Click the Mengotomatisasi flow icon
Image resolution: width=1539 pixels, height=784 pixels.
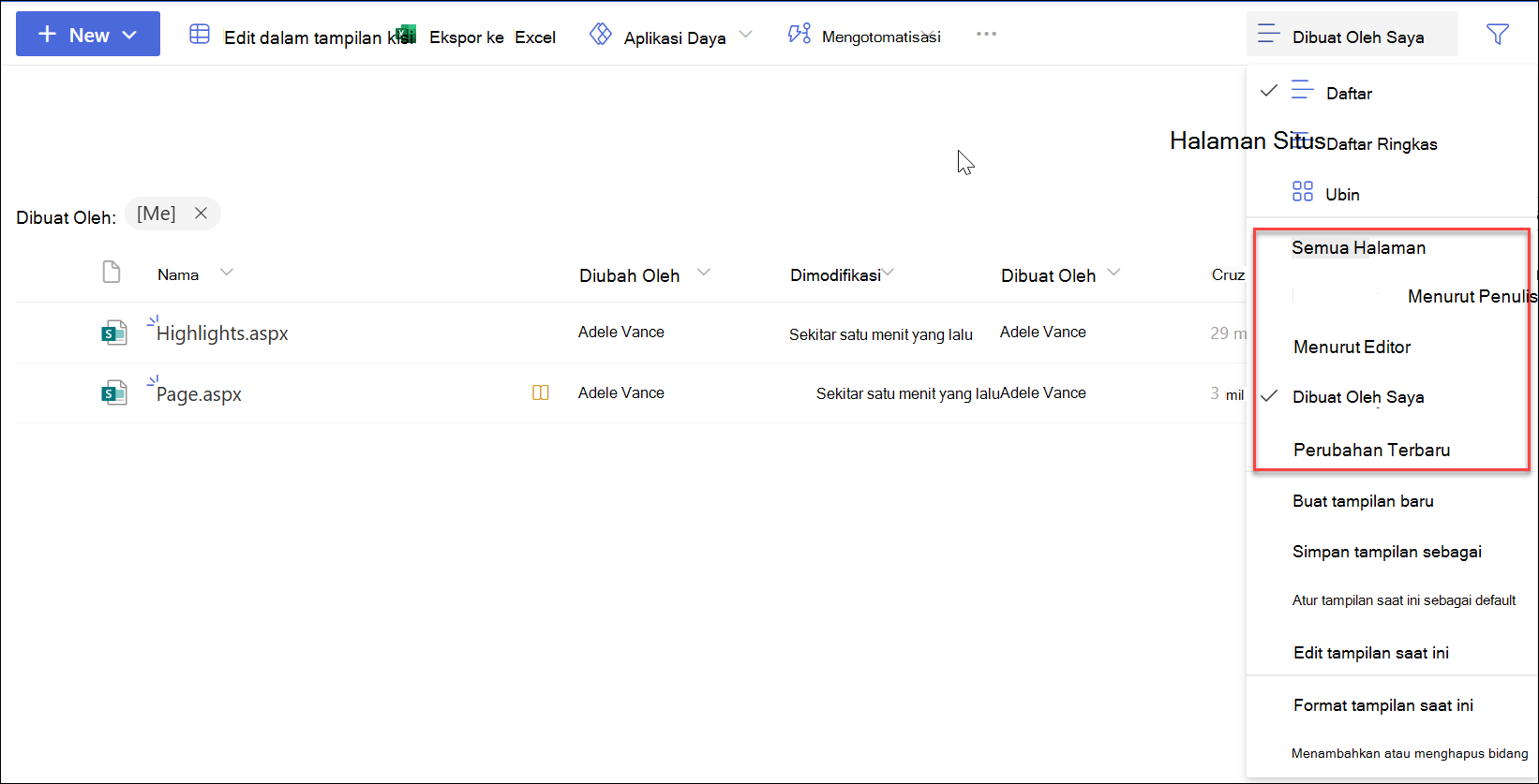tap(799, 35)
